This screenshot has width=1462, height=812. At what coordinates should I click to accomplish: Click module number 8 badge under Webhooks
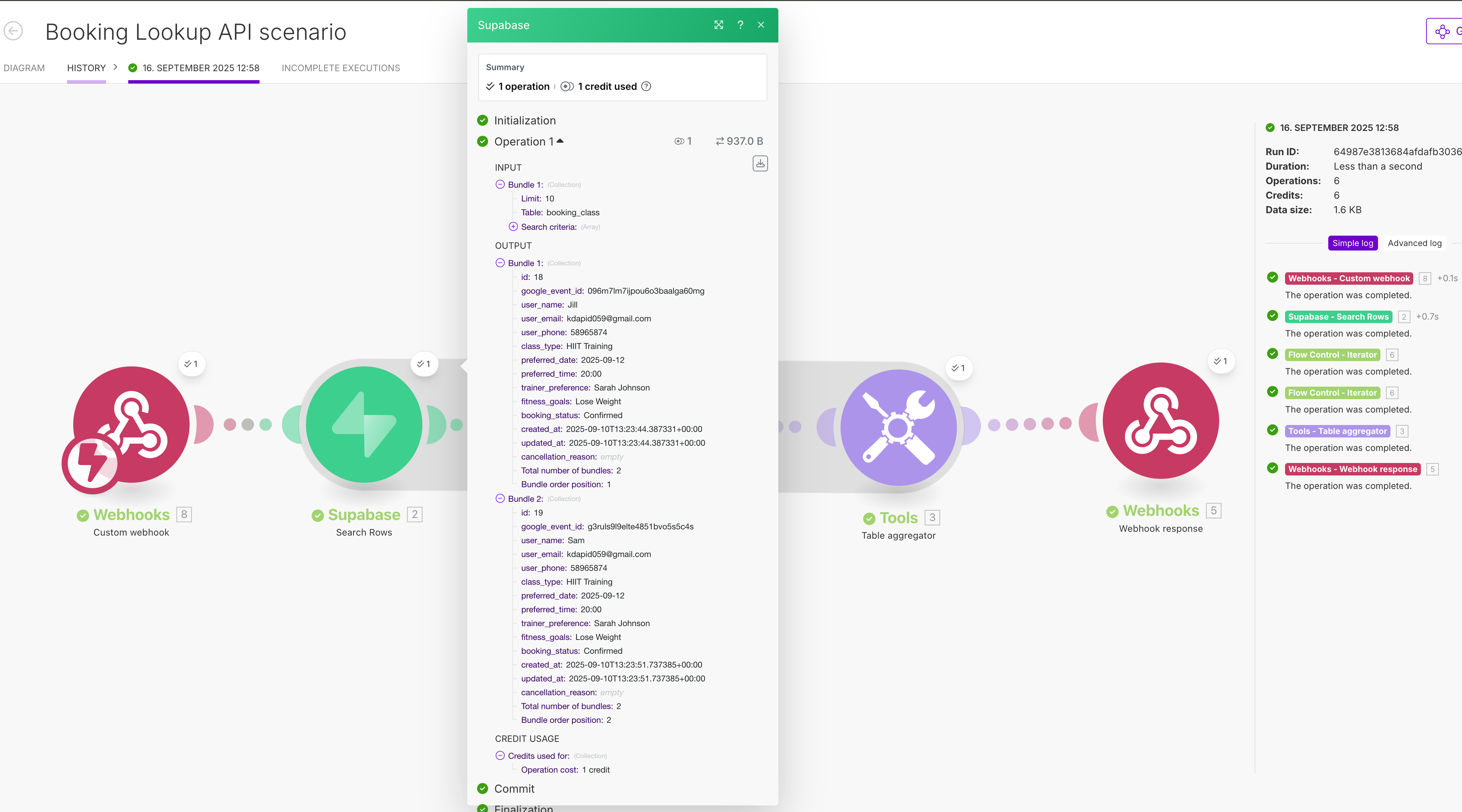pyautogui.click(x=184, y=514)
